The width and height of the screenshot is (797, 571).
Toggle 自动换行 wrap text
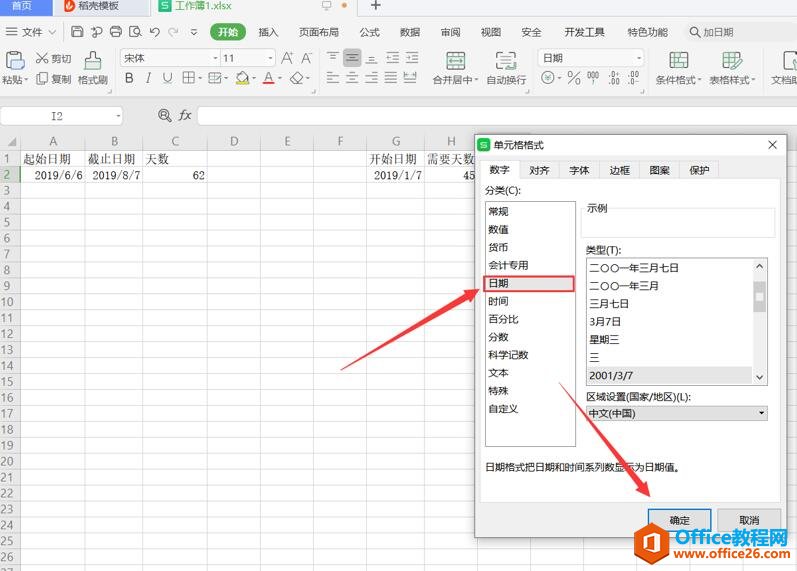pos(506,68)
